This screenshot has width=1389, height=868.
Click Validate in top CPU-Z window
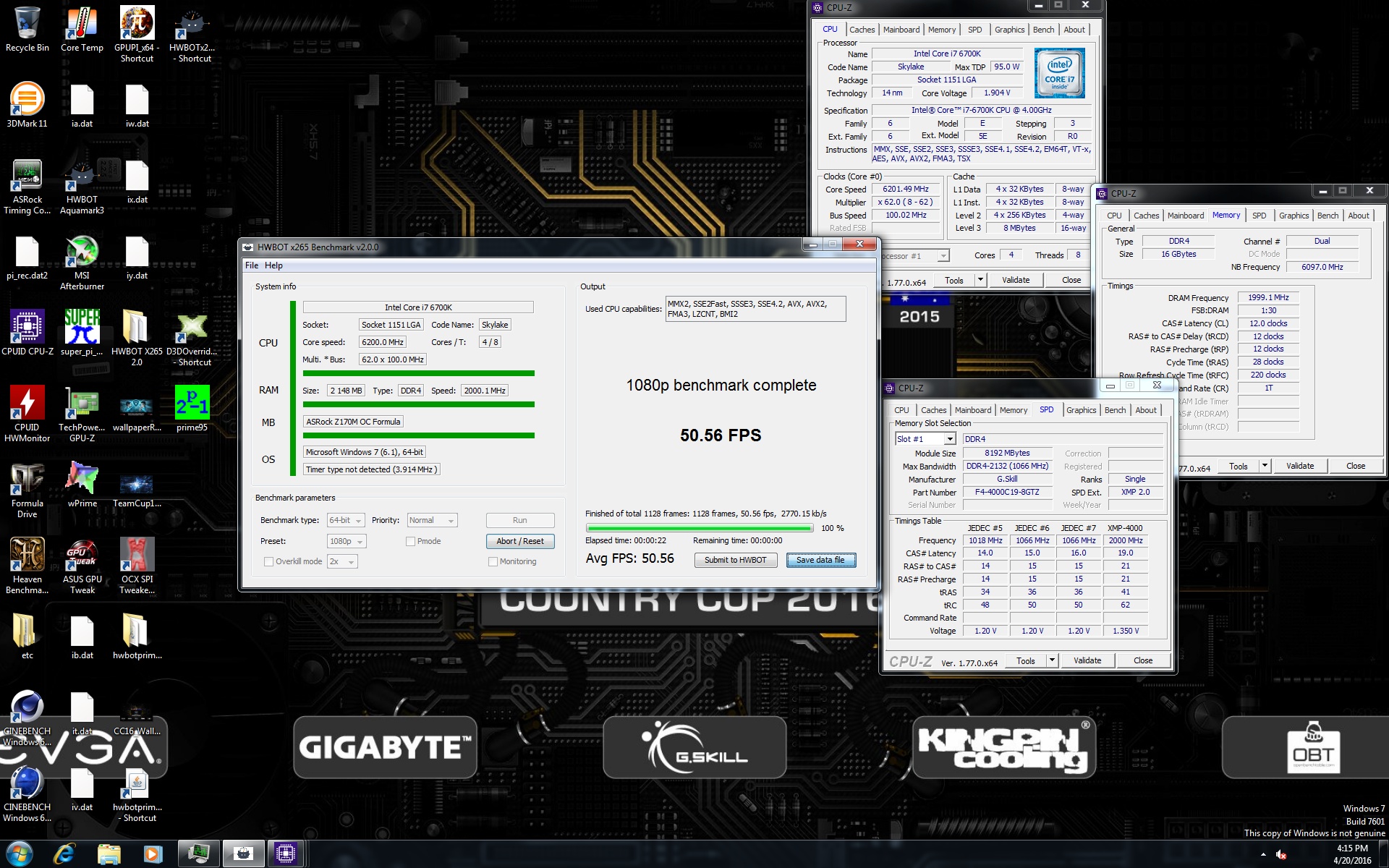coord(1016,280)
